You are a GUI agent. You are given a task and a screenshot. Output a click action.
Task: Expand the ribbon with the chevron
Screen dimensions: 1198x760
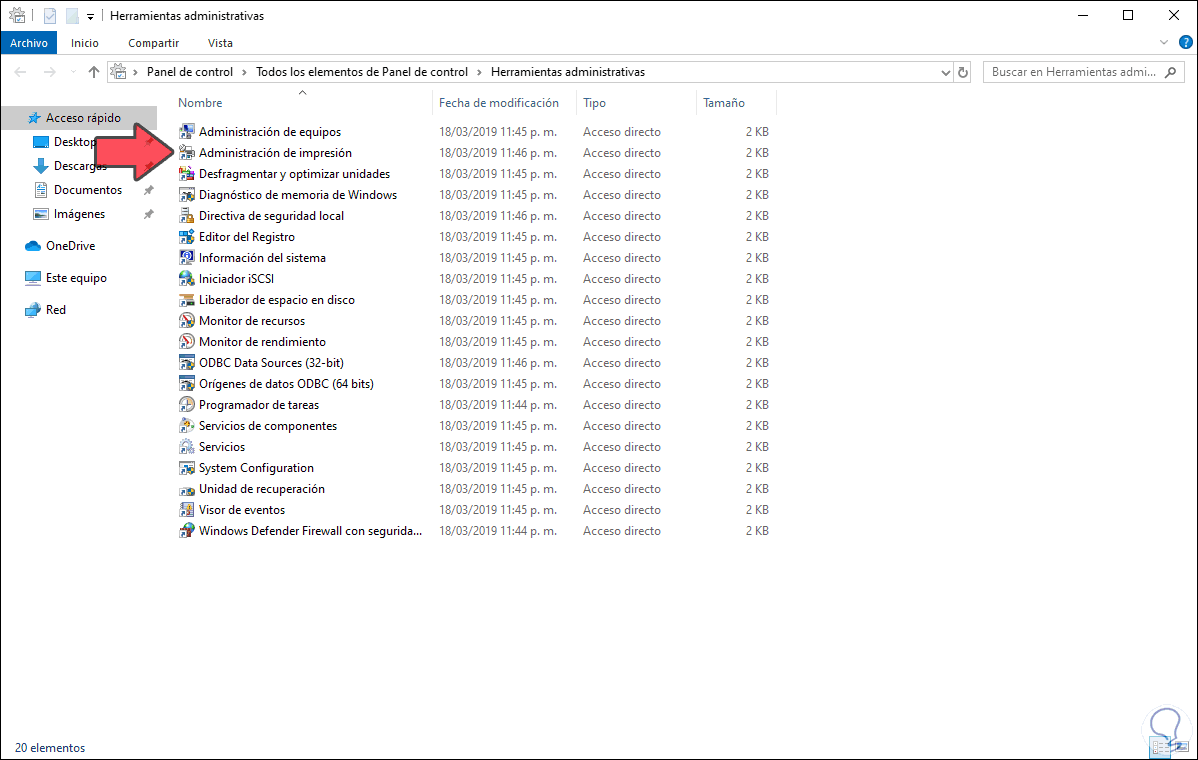coord(1164,43)
